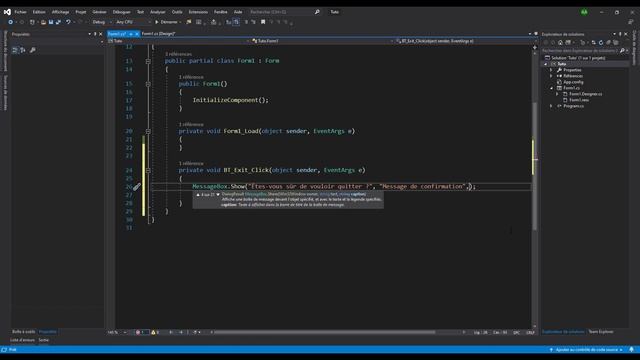640x360 pixels.
Task: Select Form1.Designer.cs in Solution Explorer
Action: 585,94
